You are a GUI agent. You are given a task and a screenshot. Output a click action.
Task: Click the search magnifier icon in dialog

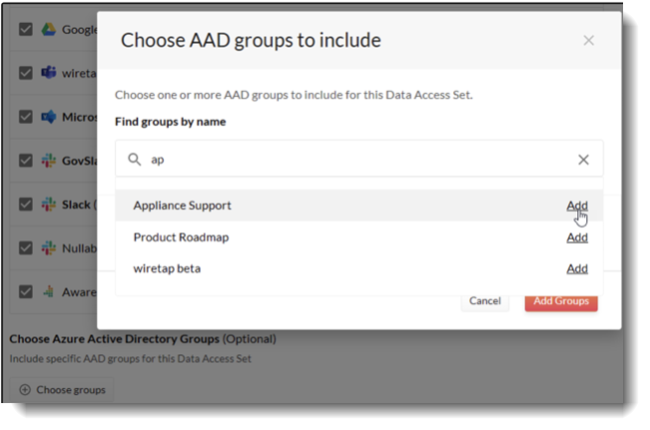[x=134, y=159]
